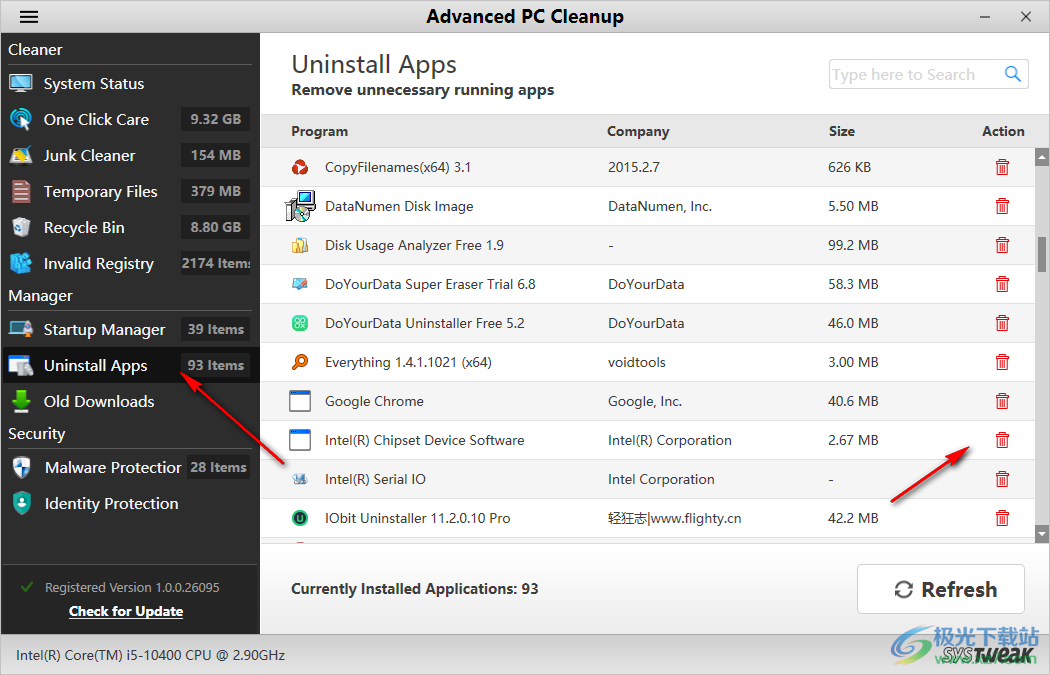
Task: Click Currently Installed Applications: 93 text
Action: (x=415, y=589)
